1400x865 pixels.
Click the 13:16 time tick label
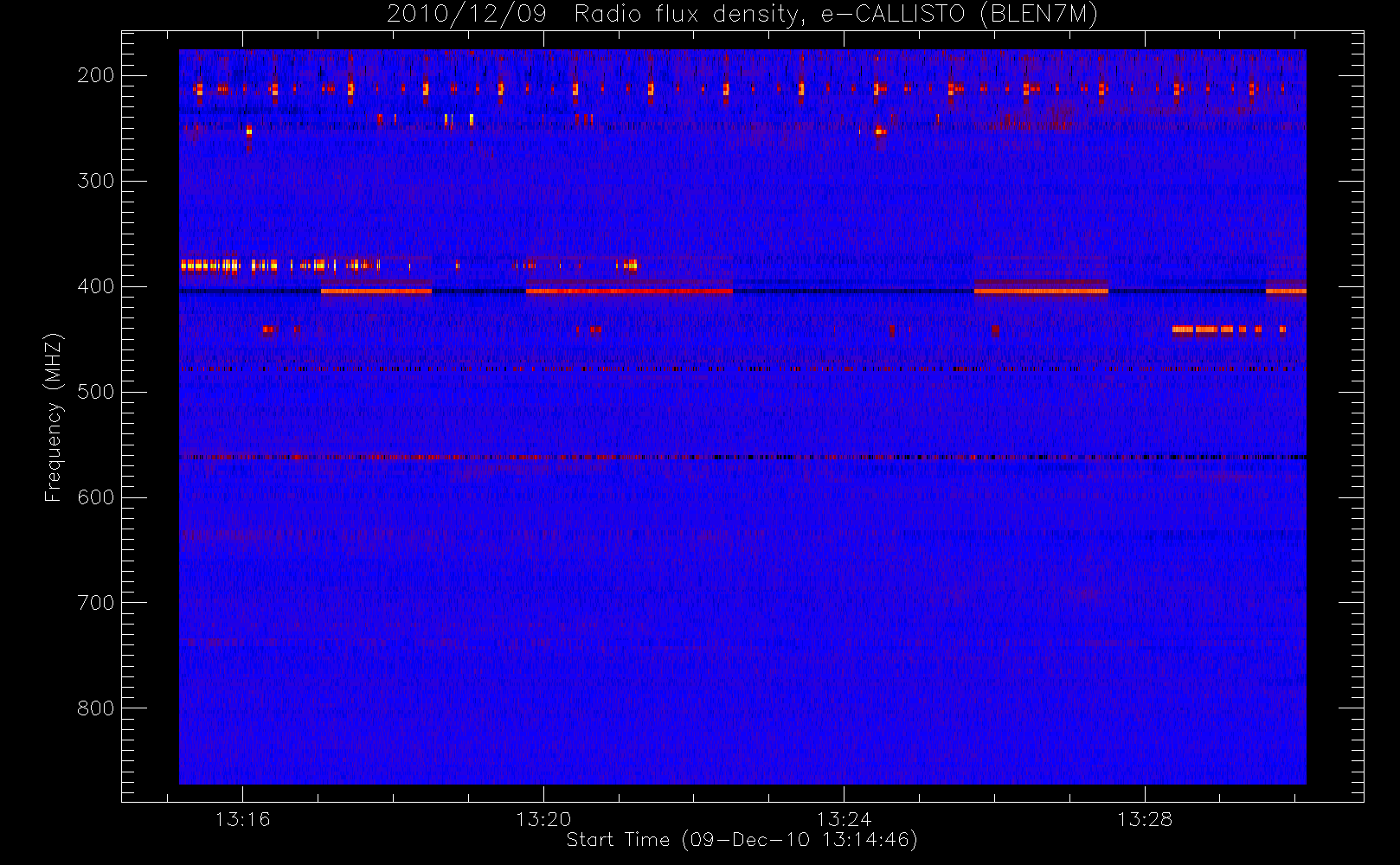(x=243, y=819)
